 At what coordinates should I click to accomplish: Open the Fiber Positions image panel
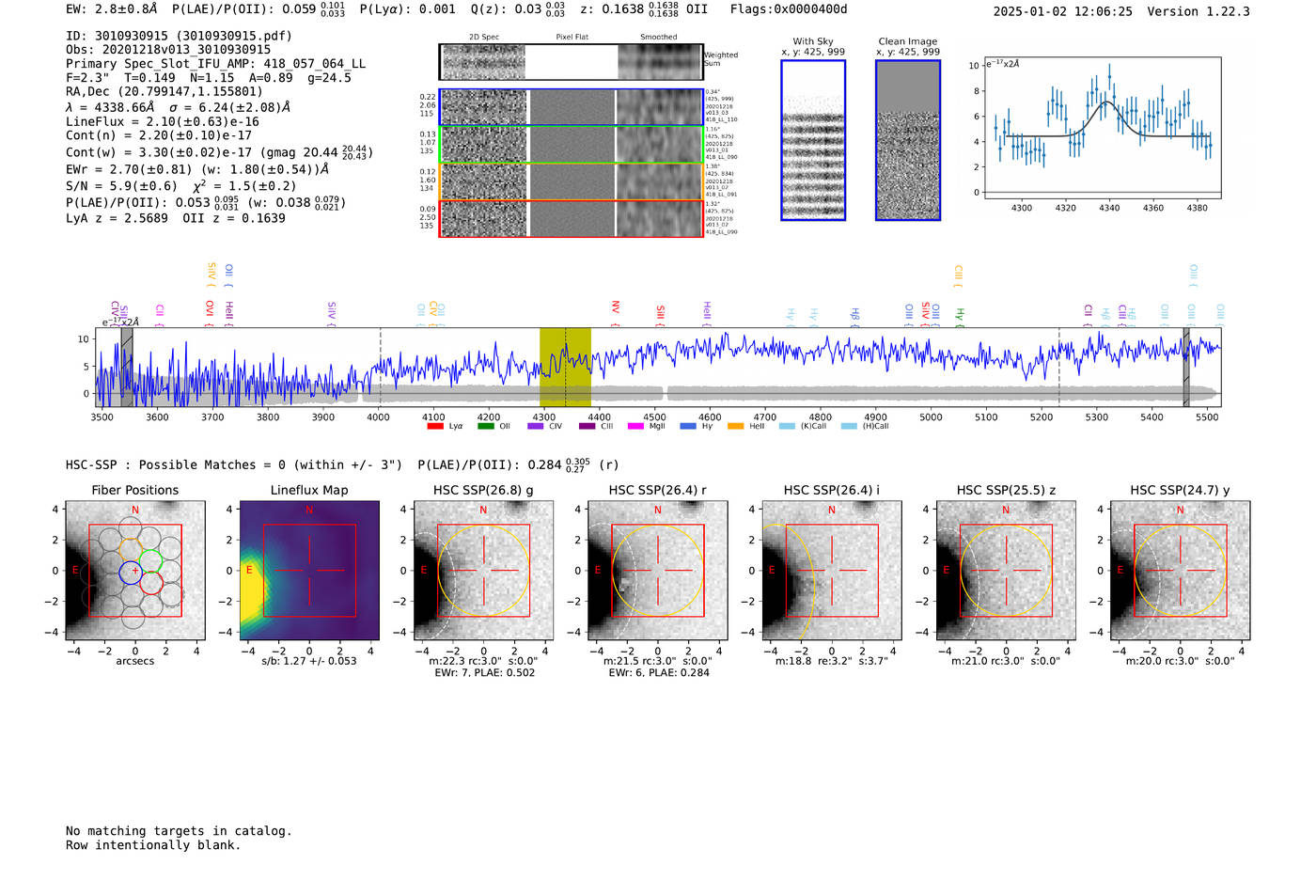[x=134, y=571]
